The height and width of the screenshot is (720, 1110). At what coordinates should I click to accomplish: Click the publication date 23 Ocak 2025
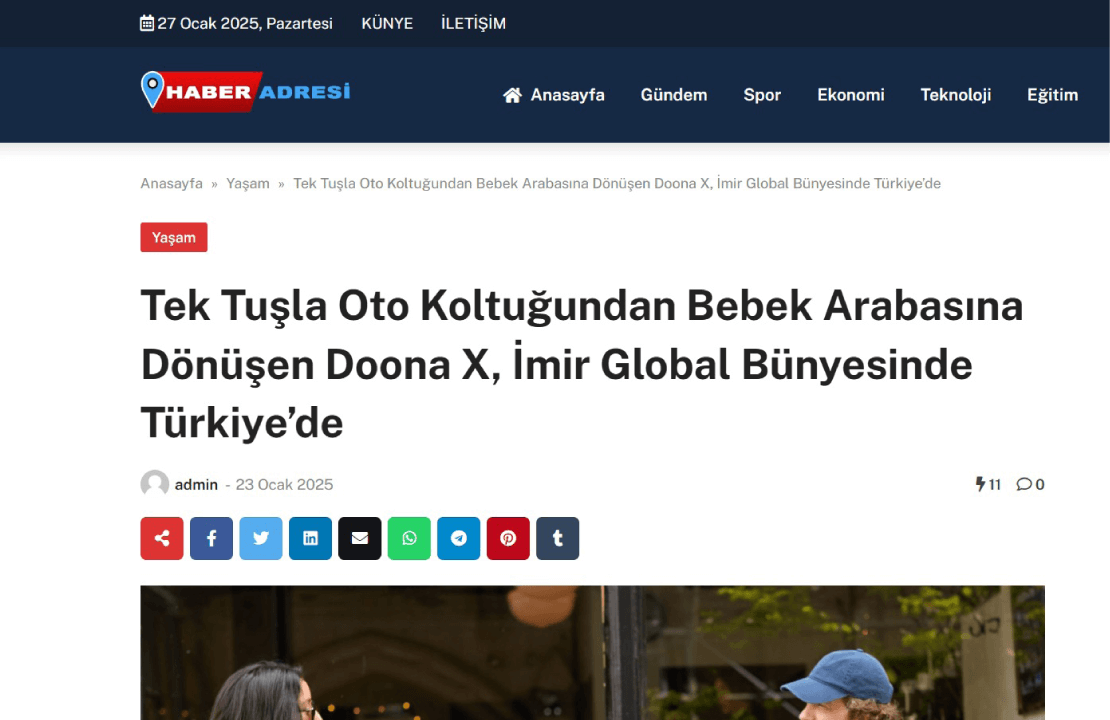click(284, 485)
